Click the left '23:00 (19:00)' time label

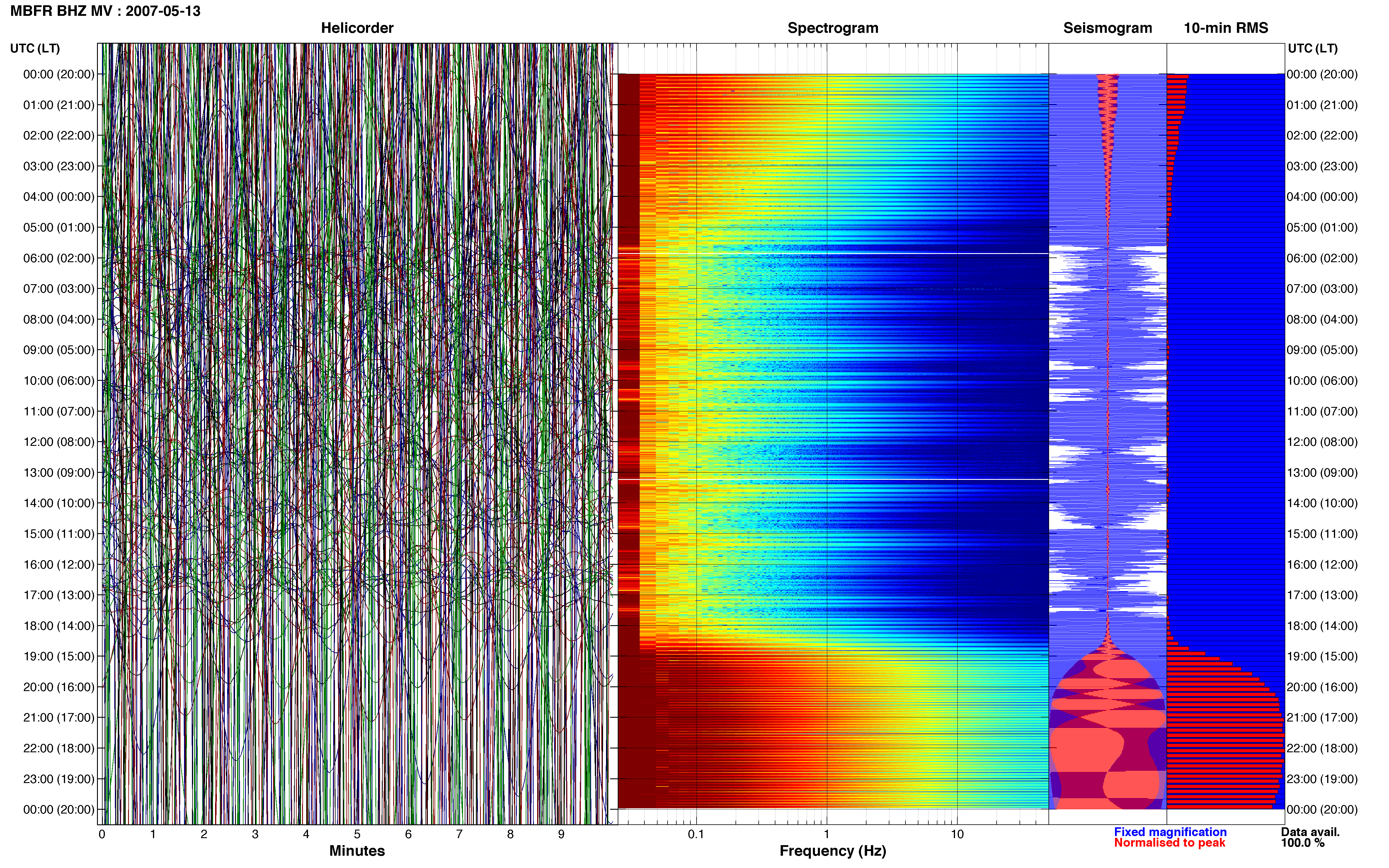click(x=59, y=779)
